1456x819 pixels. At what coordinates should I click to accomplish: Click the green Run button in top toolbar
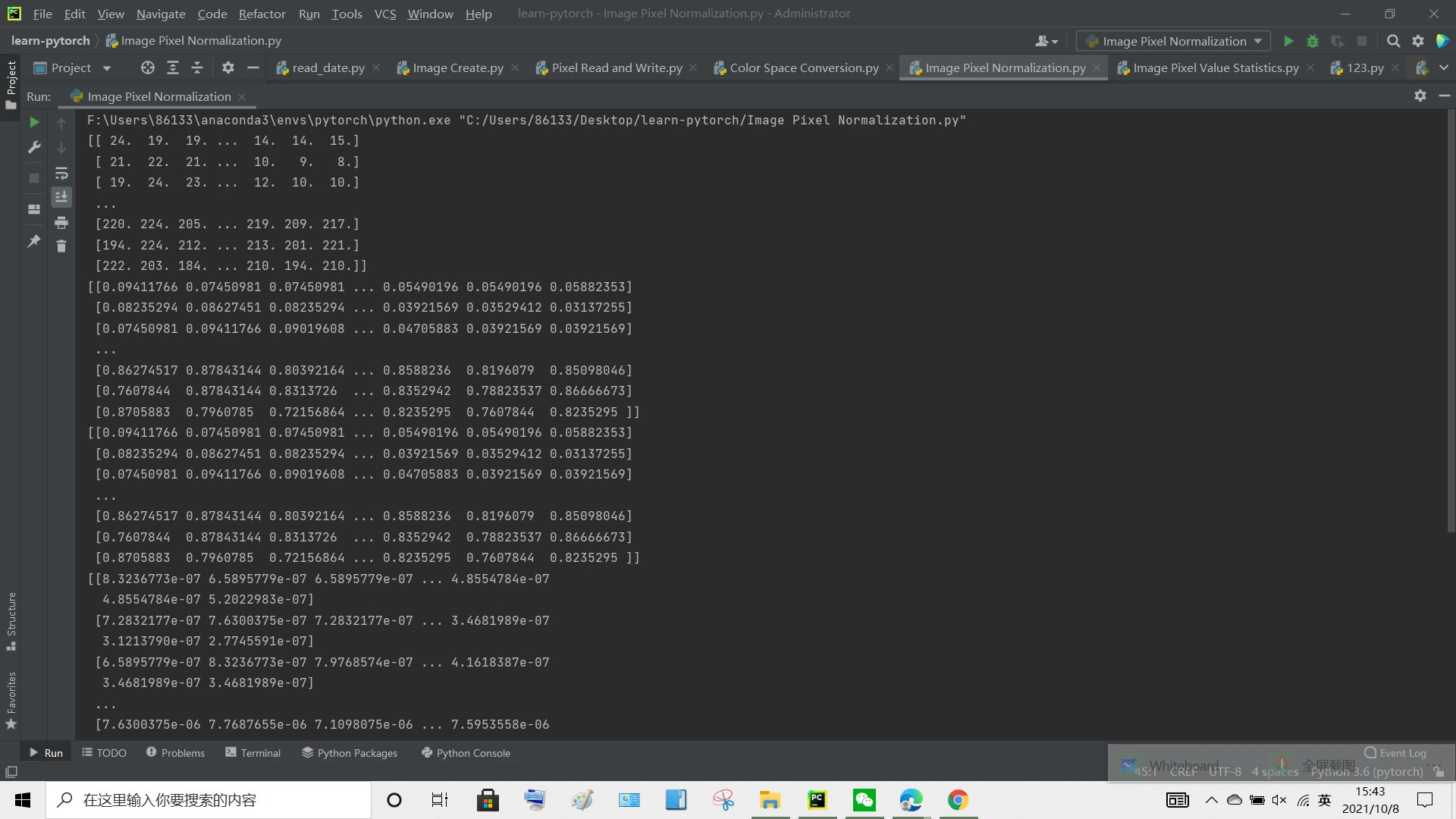(1288, 41)
